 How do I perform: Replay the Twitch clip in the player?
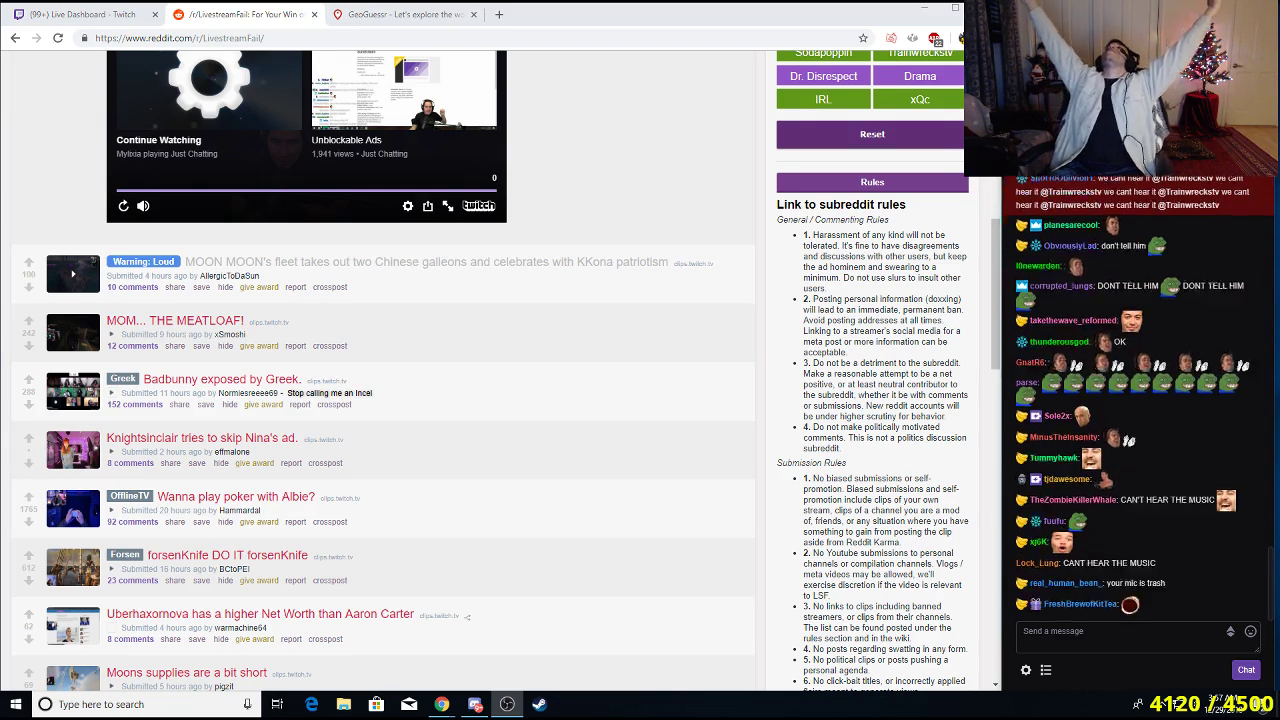coord(123,206)
